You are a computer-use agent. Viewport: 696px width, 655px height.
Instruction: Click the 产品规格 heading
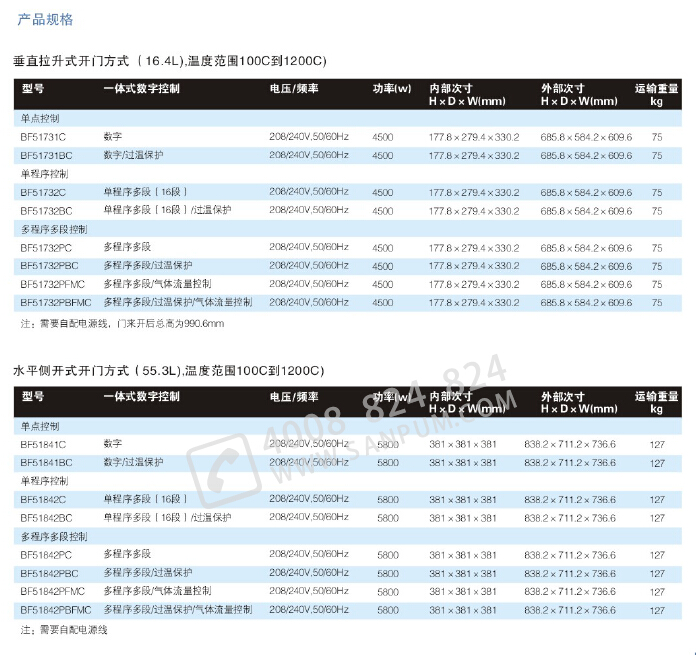tap(46, 20)
